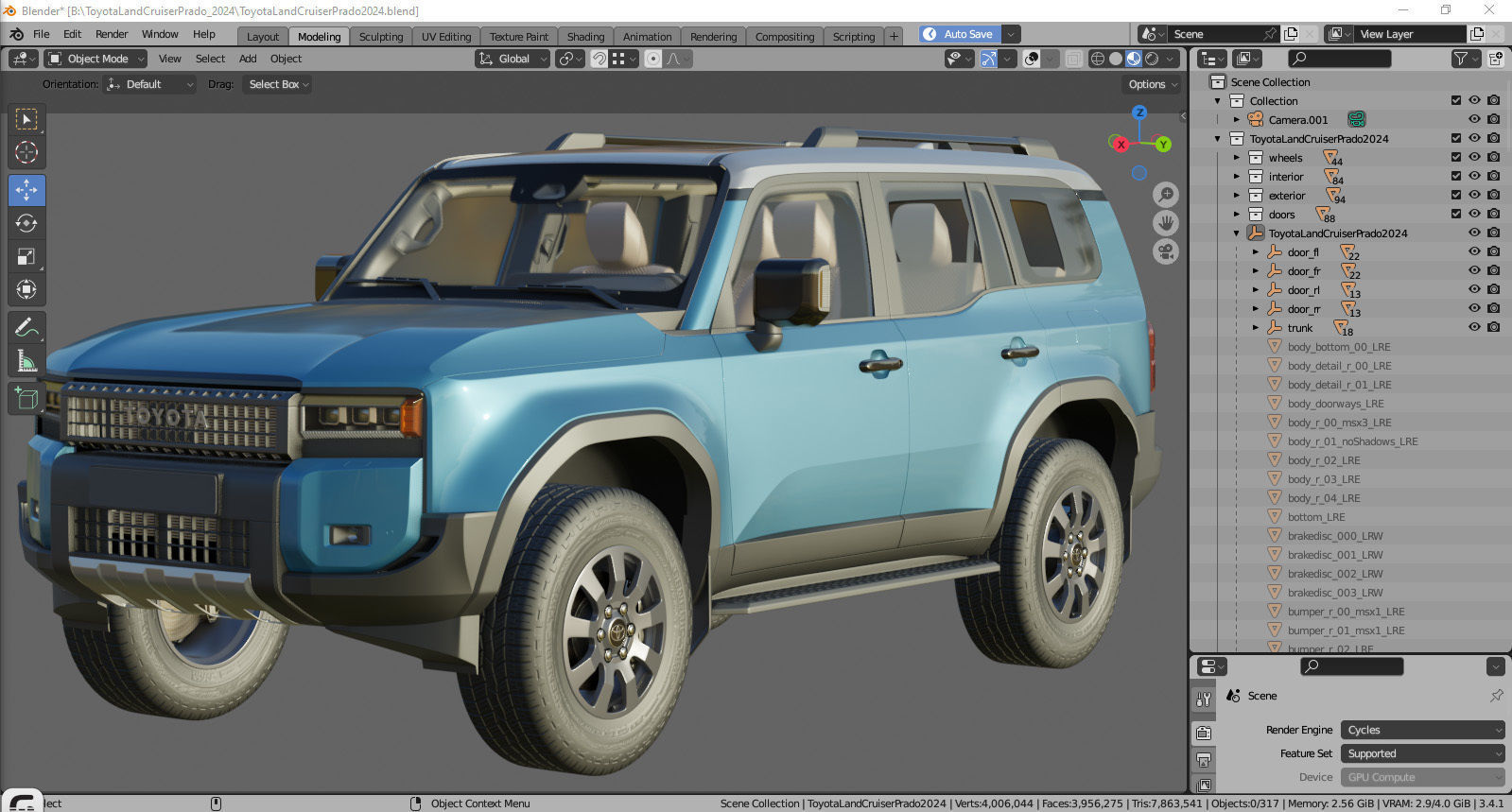Collapse the ToyotaLandCruiserPrado2024 armature
Viewport: 1512px width, 812px height.
[1236, 233]
